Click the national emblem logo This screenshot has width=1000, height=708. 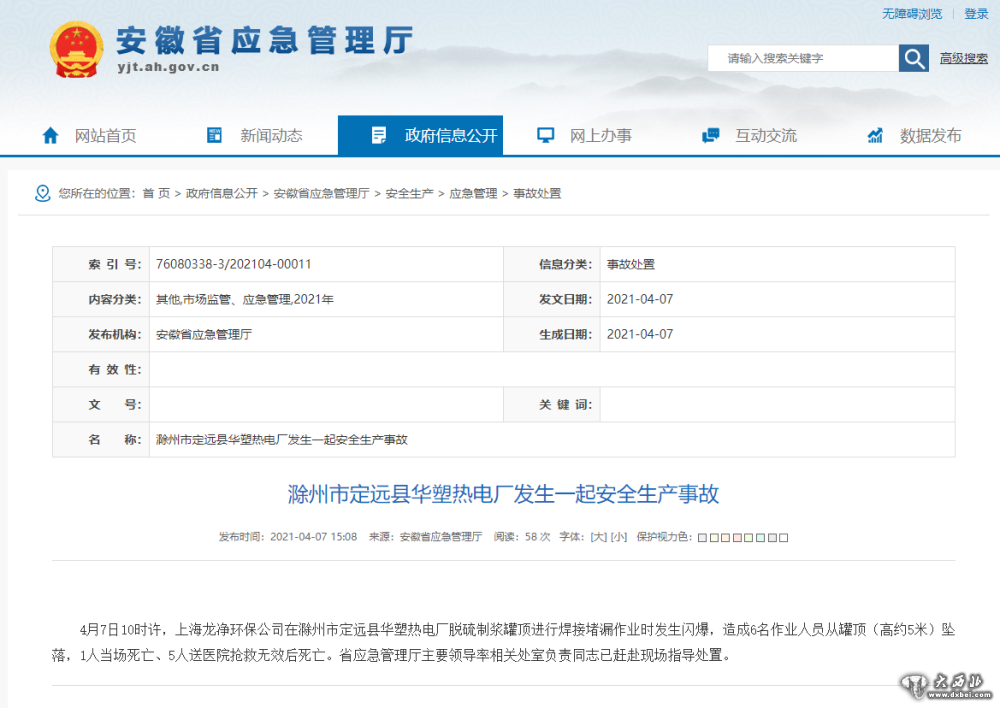click(76, 50)
